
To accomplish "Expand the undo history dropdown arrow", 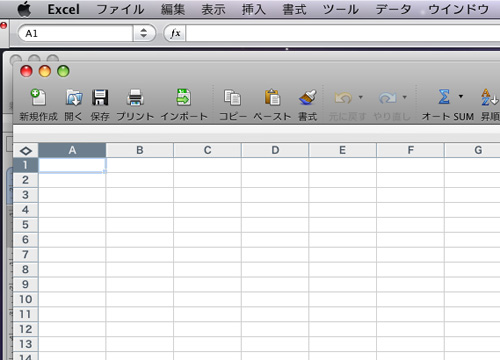I will [360, 97].
